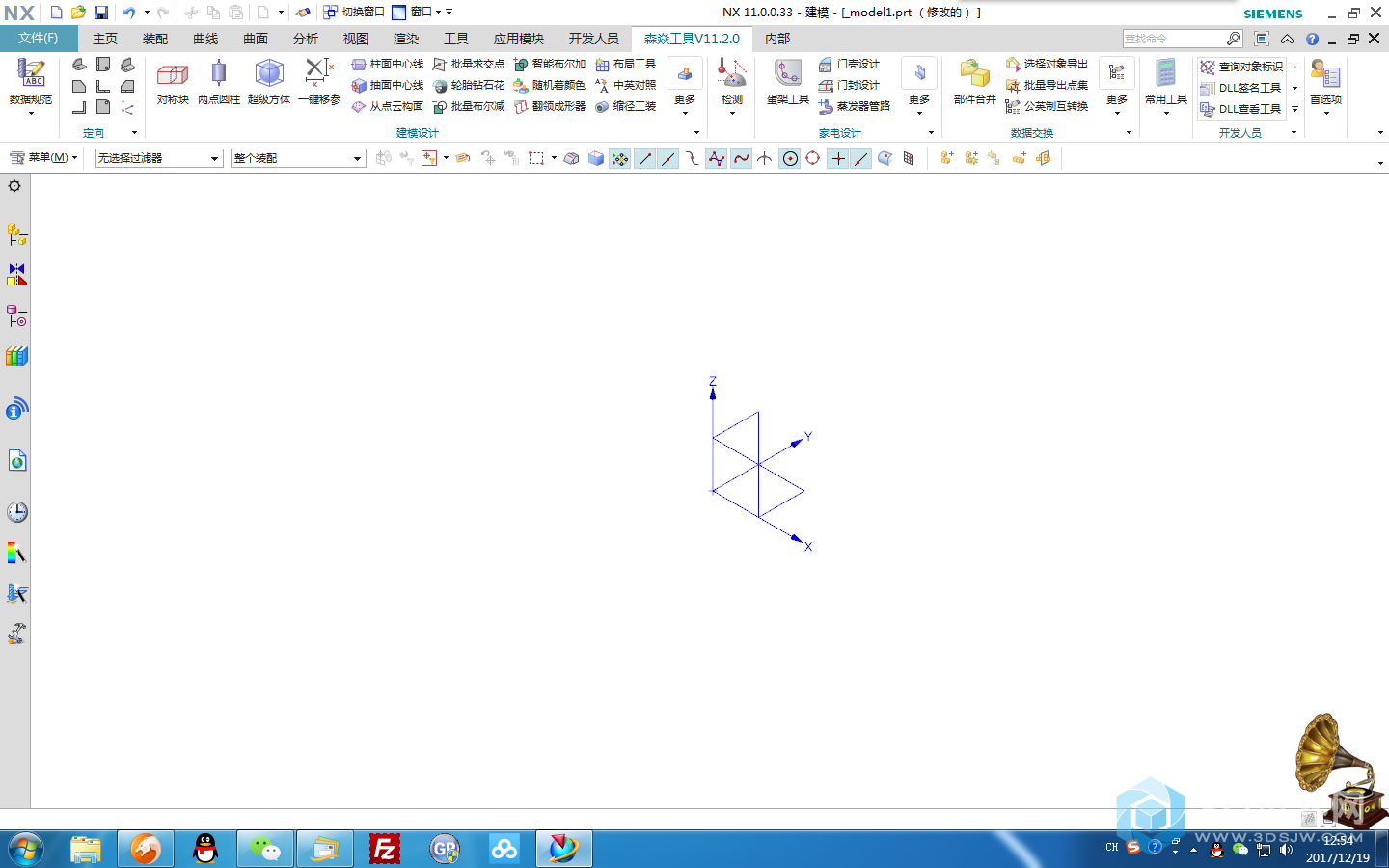Click the 一键移参 tool

tap(319, 83)
